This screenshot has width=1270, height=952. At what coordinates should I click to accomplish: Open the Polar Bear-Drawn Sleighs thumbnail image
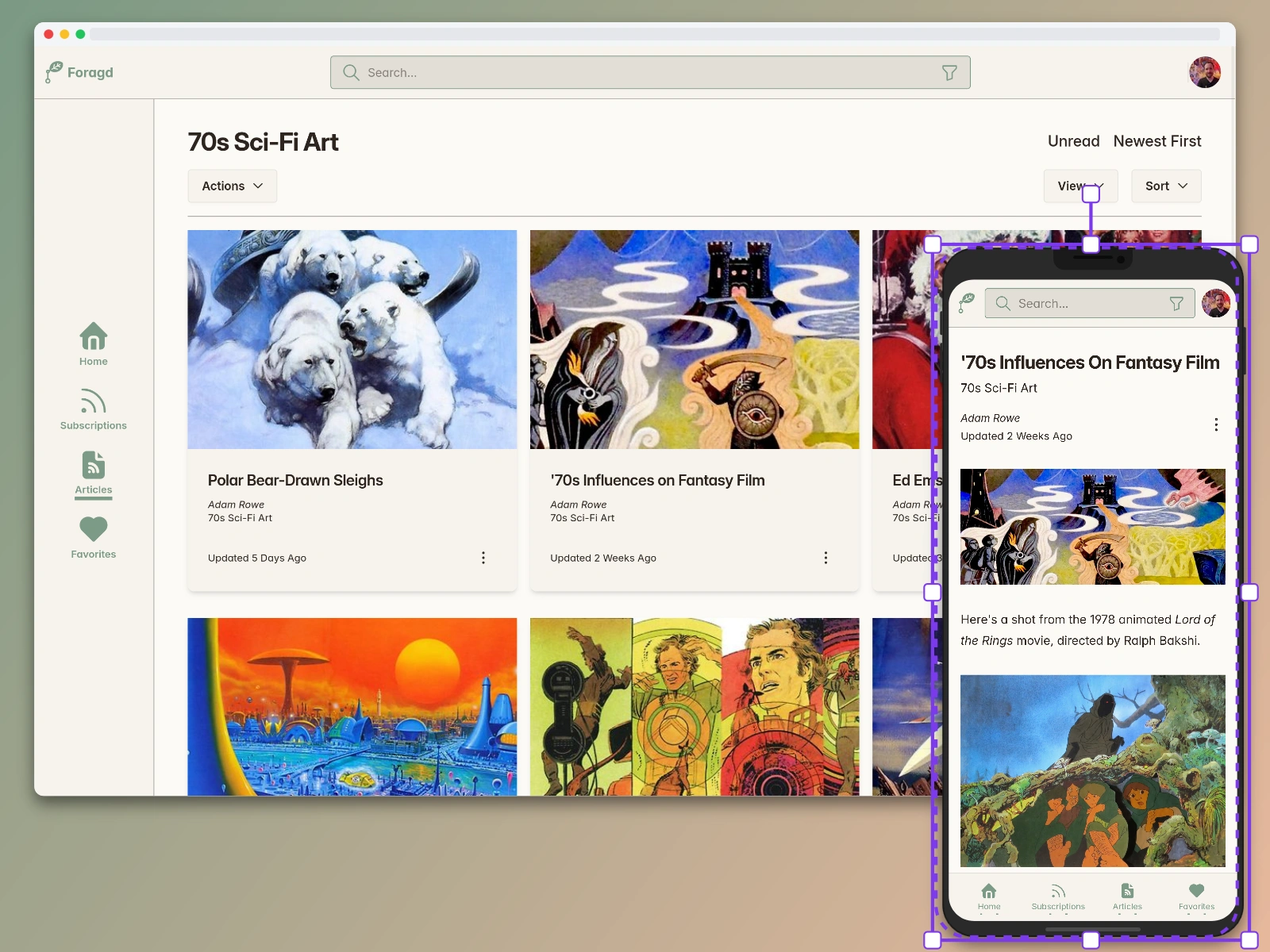coord(352,340)
